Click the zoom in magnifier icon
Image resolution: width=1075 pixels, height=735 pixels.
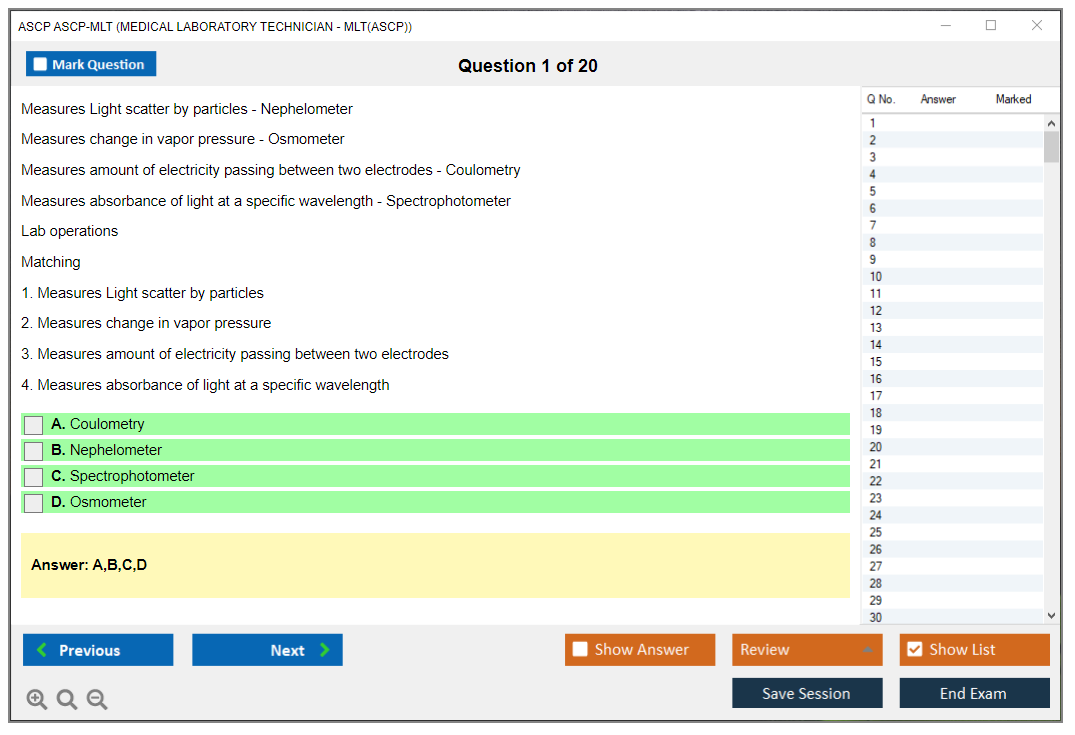(x=37, y=700)
